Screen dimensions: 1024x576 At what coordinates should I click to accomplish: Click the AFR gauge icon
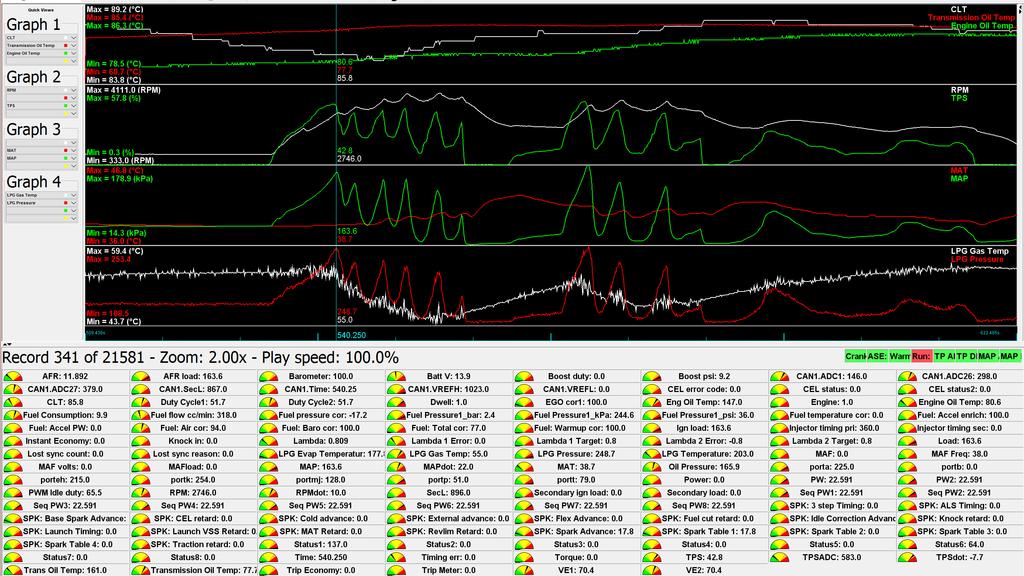click(x=12, y=376)
